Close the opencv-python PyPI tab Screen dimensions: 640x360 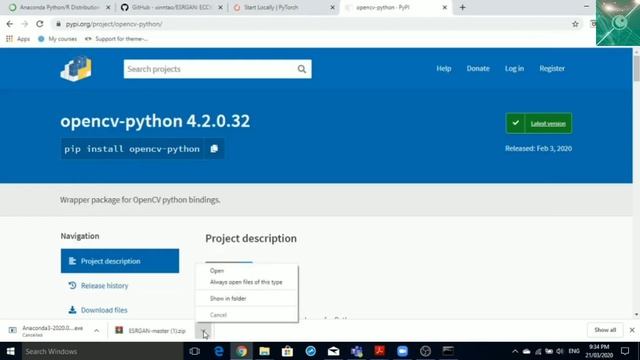444,7
